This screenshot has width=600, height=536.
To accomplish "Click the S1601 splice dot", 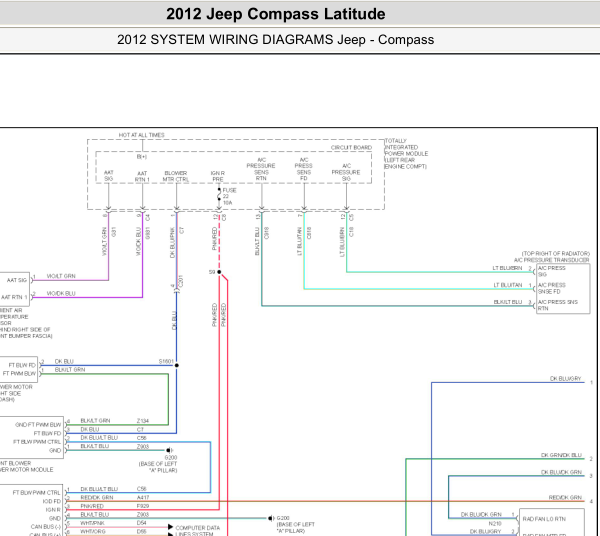I will 176,365.
